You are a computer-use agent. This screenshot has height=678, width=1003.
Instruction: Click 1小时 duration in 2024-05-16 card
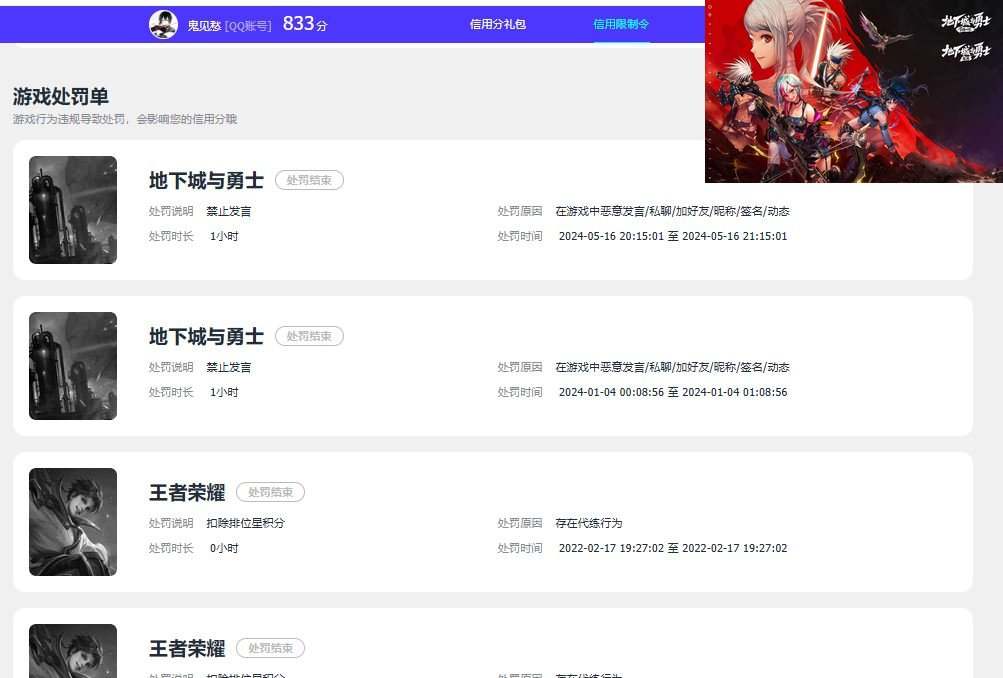click(224, 236)
